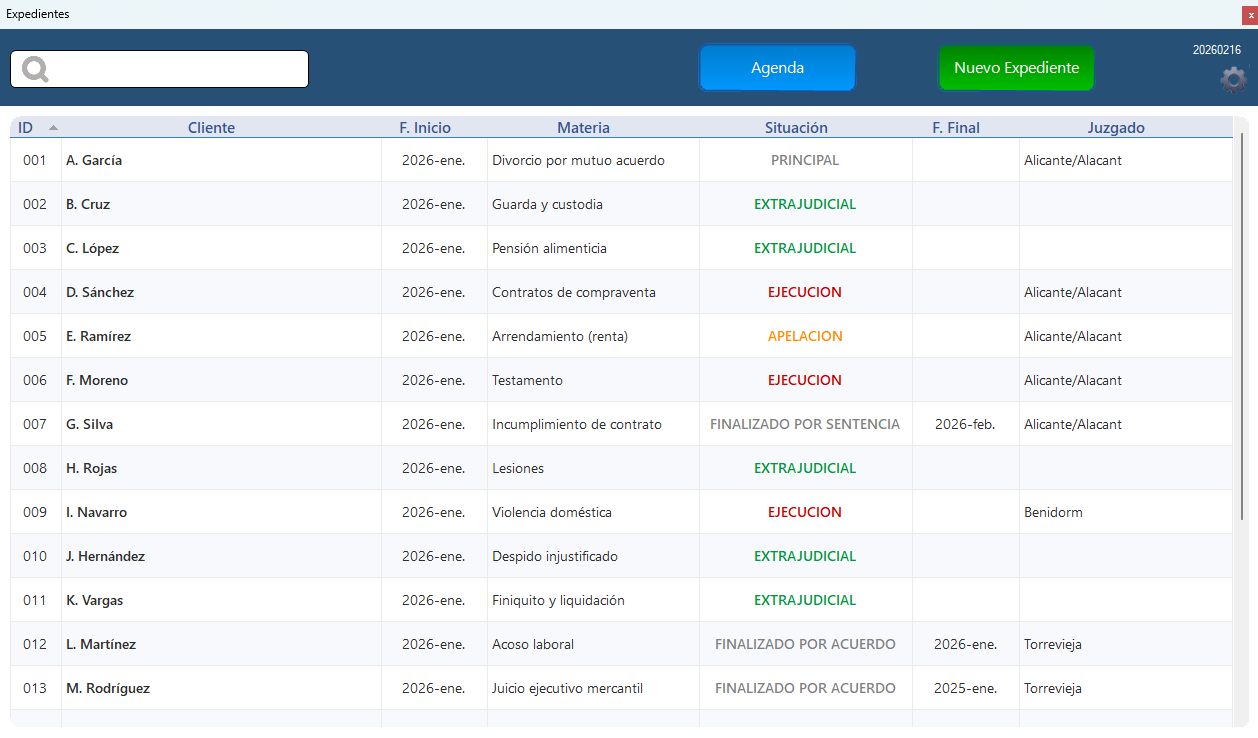This screenshot has height=738, width=1258.
Task: Click the ID column sort arrow
Action: 53,128
